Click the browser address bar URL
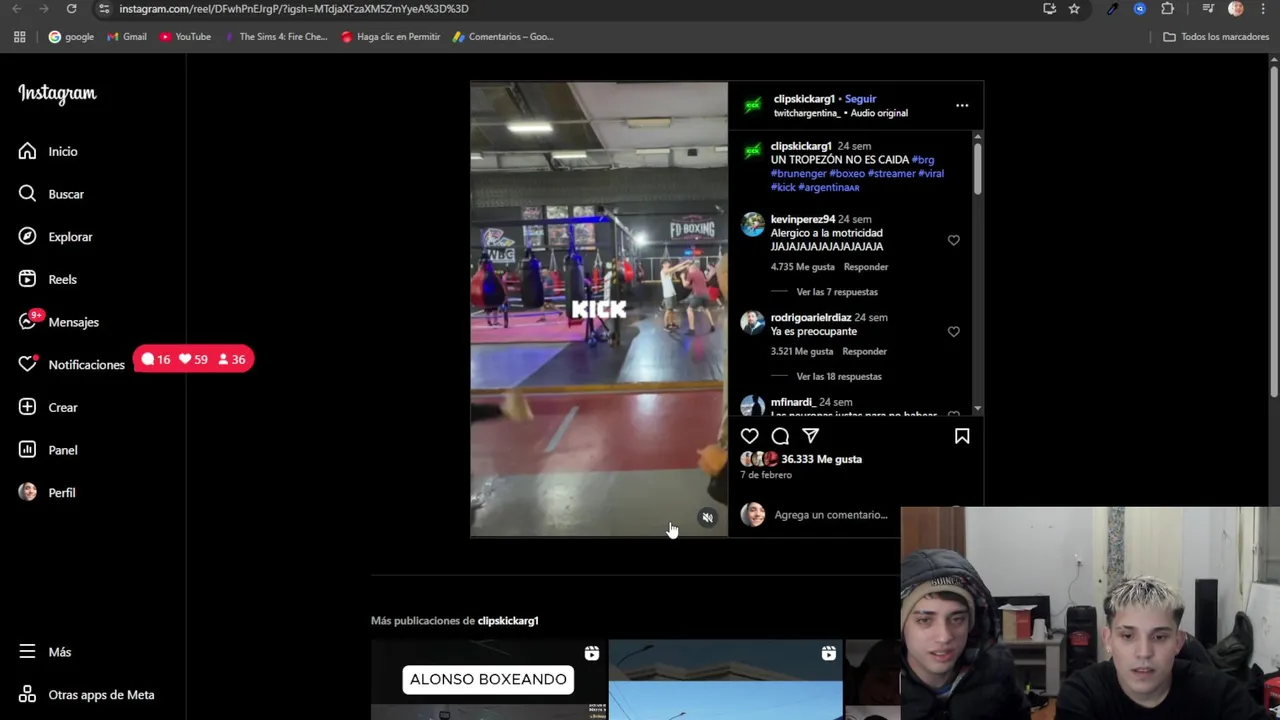Image resolution: width=1280 pixels, height=720 pixels. coord(294,9)
